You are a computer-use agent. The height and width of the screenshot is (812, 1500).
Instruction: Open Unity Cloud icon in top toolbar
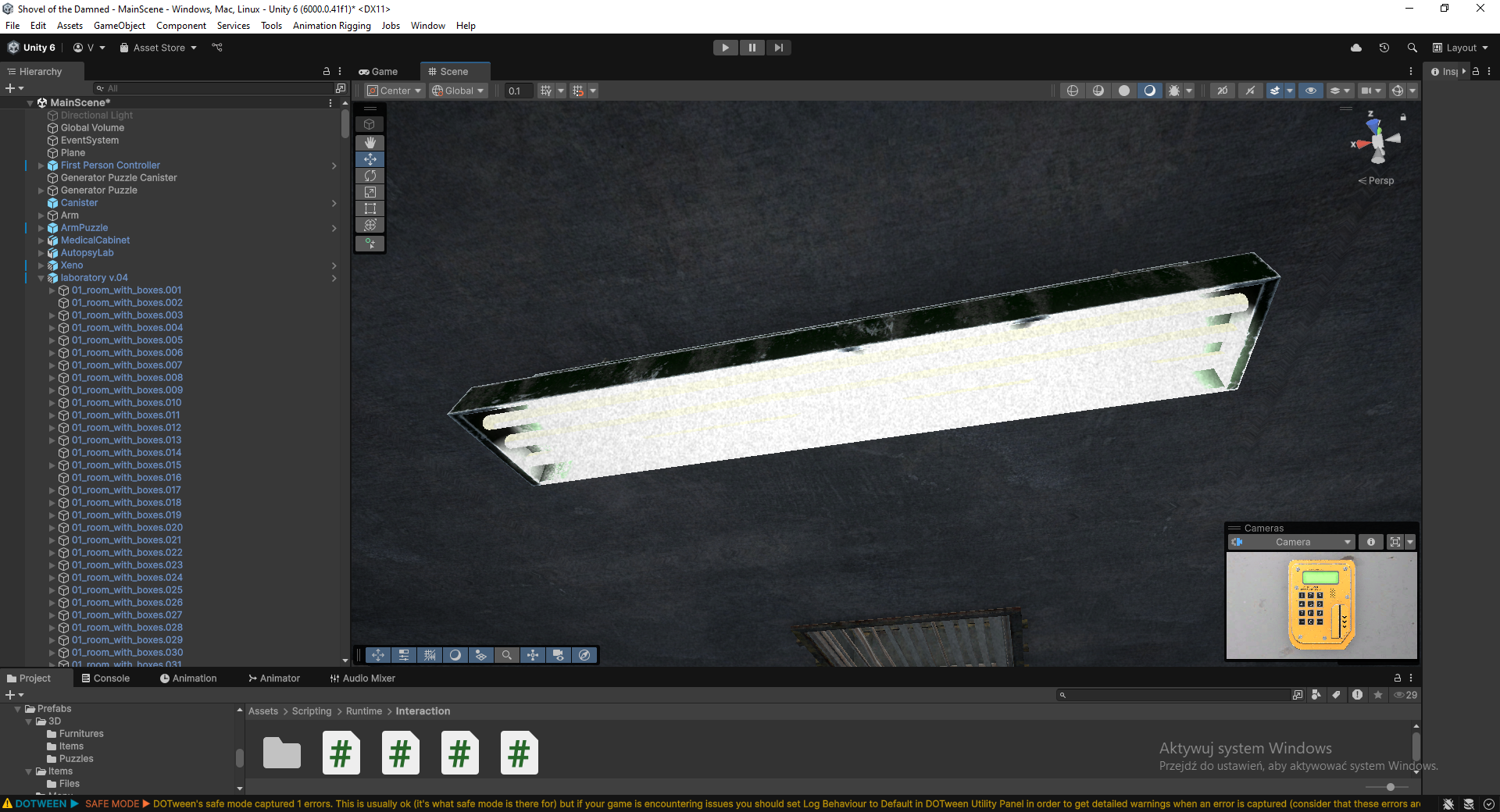pos(1356,48)
